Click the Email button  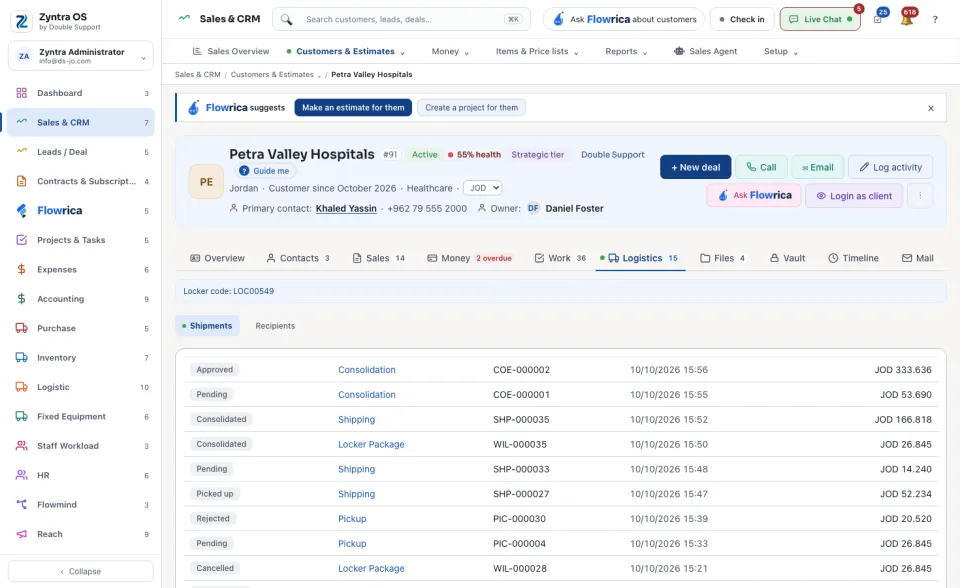(817, 167)
